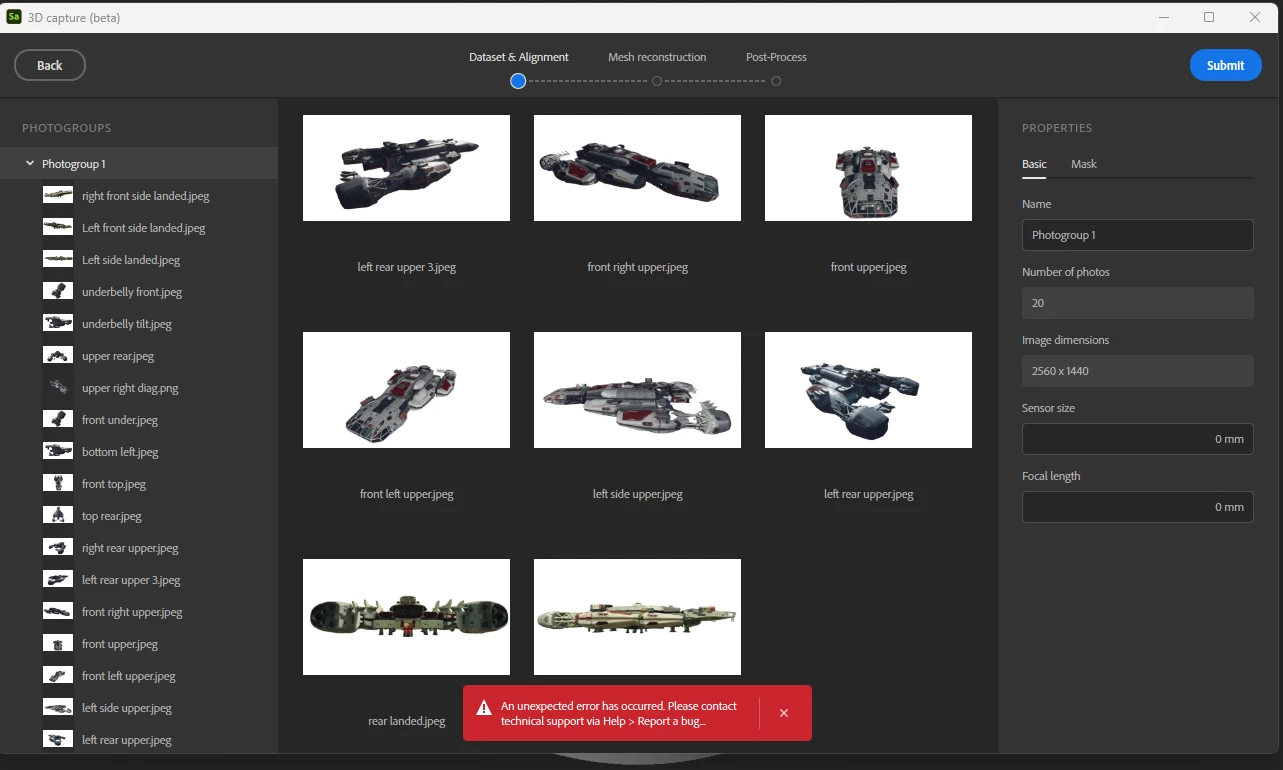Select front left upper.jpeg in sidebar list
This screenshot has height=770, width=1283.
[x=139, y=676]
